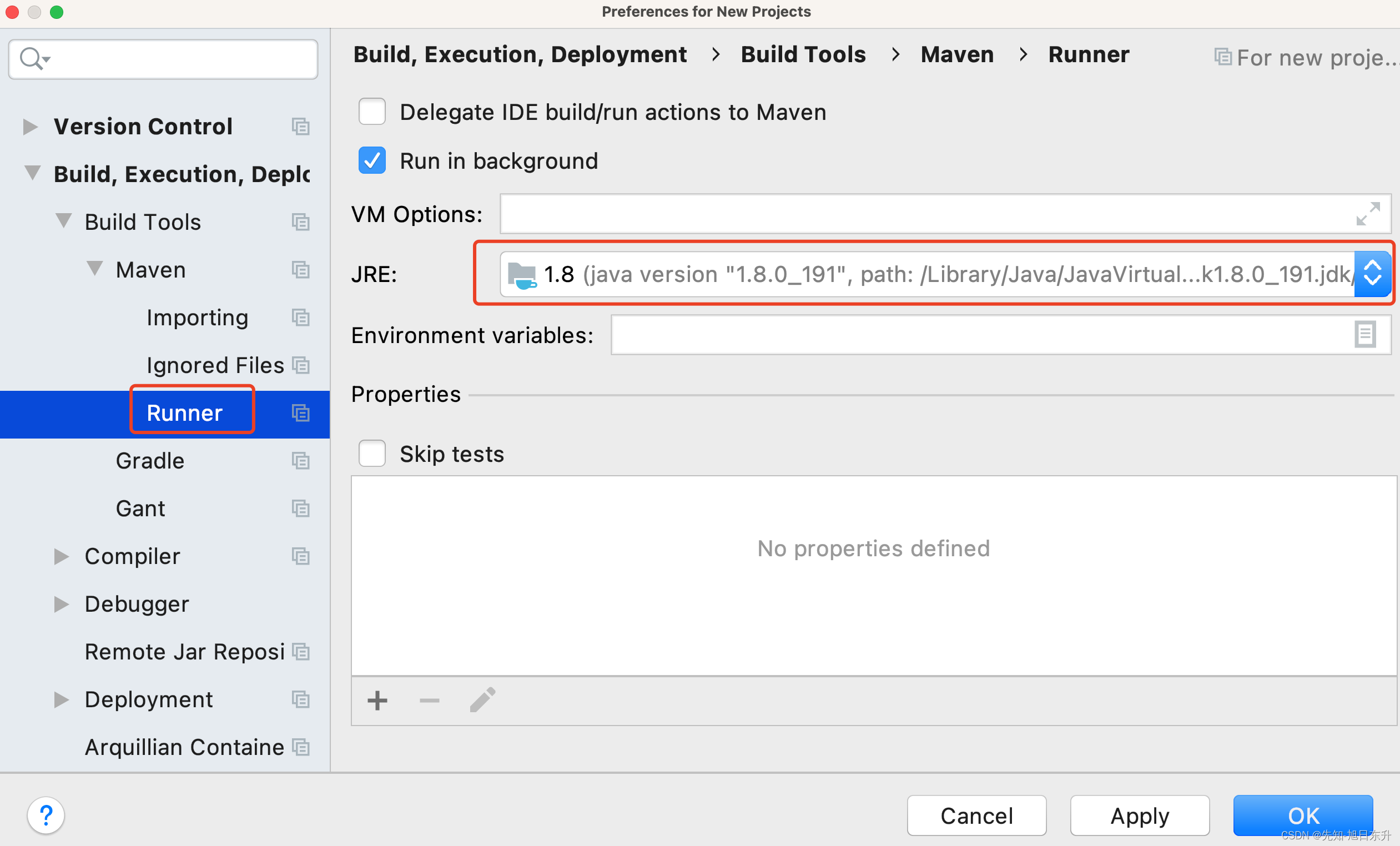Screen dimensions: 1400x846
Task: Click project-level icon beside Maven
Action: point(300,269)
